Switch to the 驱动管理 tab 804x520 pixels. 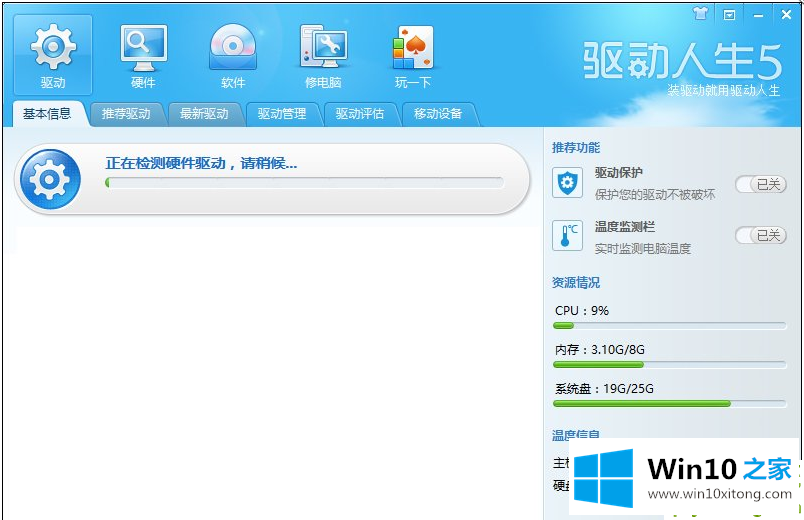tap(282, 114)
